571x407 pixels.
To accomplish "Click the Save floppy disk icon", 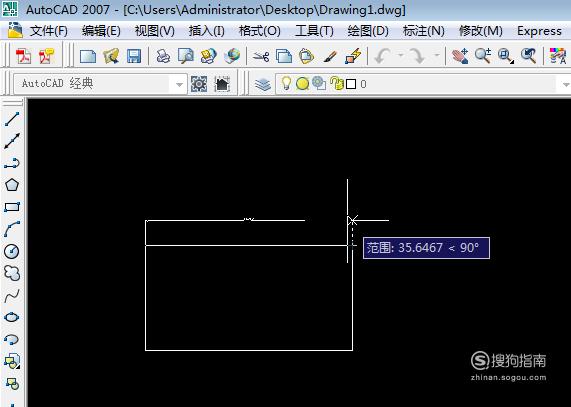I will tap(134, 56).
